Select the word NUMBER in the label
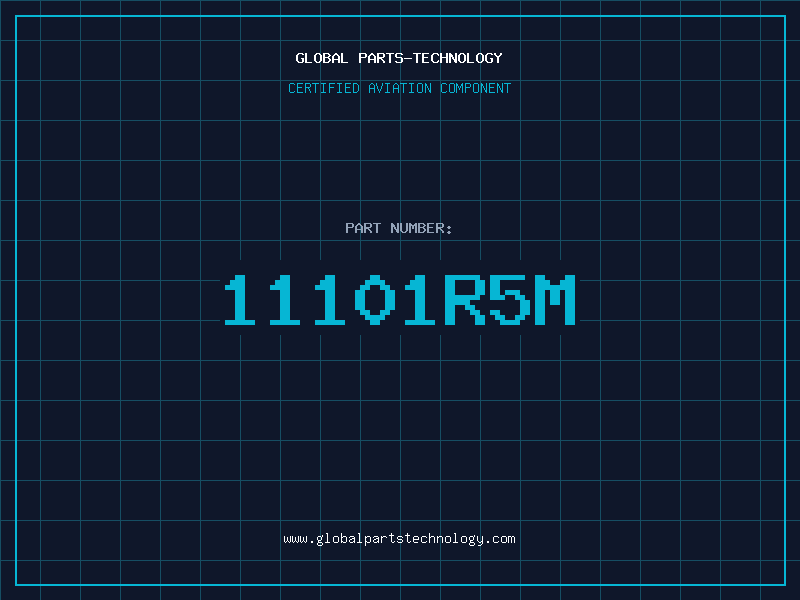This screenshot has width=800, height=600. click(417, 228)
